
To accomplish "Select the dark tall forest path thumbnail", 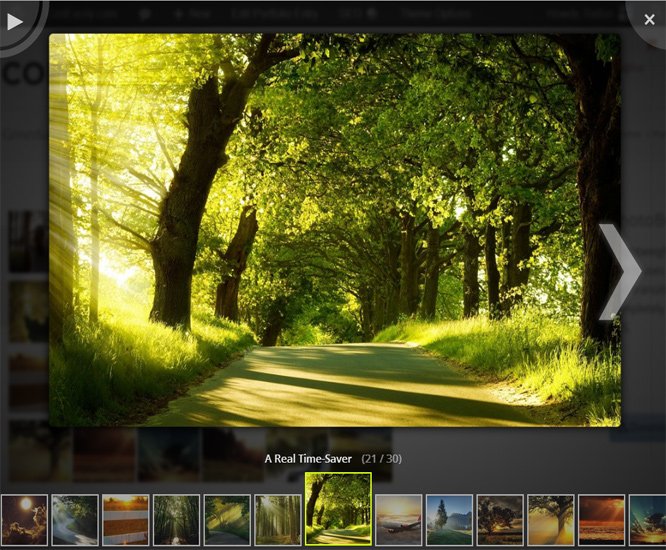I will 177,520.
